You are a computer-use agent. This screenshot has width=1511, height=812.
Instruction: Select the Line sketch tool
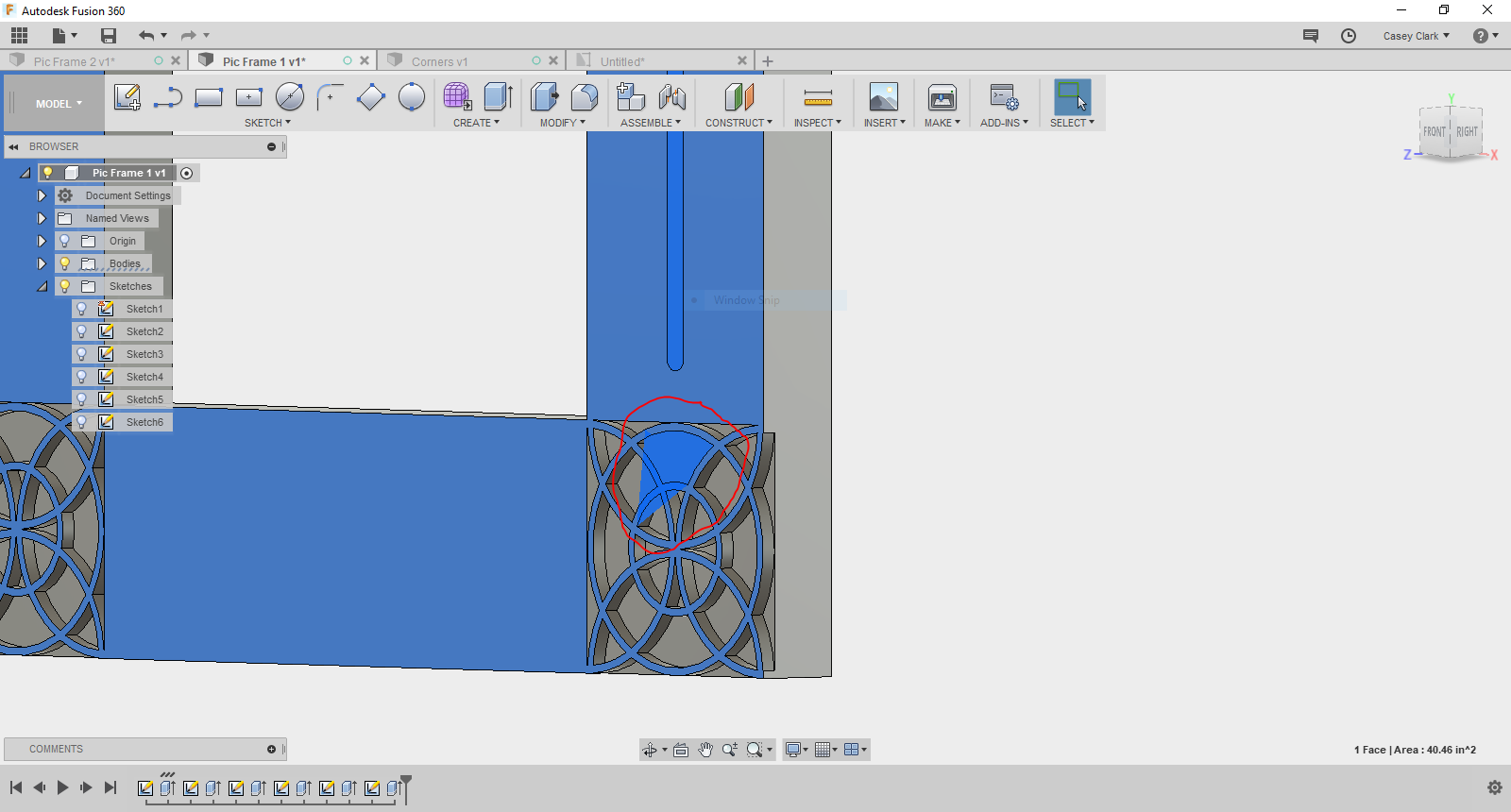(168, 97)
